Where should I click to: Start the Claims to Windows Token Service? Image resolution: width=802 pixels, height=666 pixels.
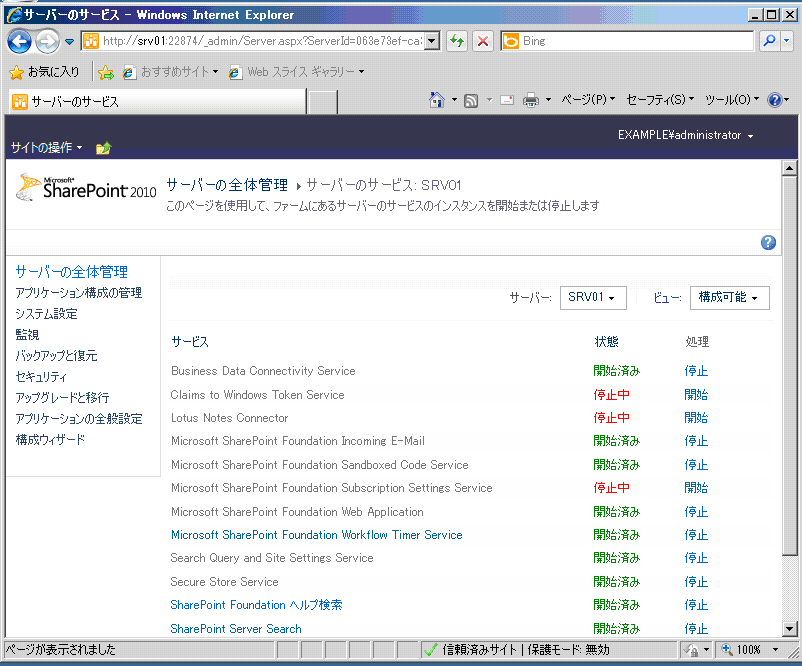click(x=696, y=394)
